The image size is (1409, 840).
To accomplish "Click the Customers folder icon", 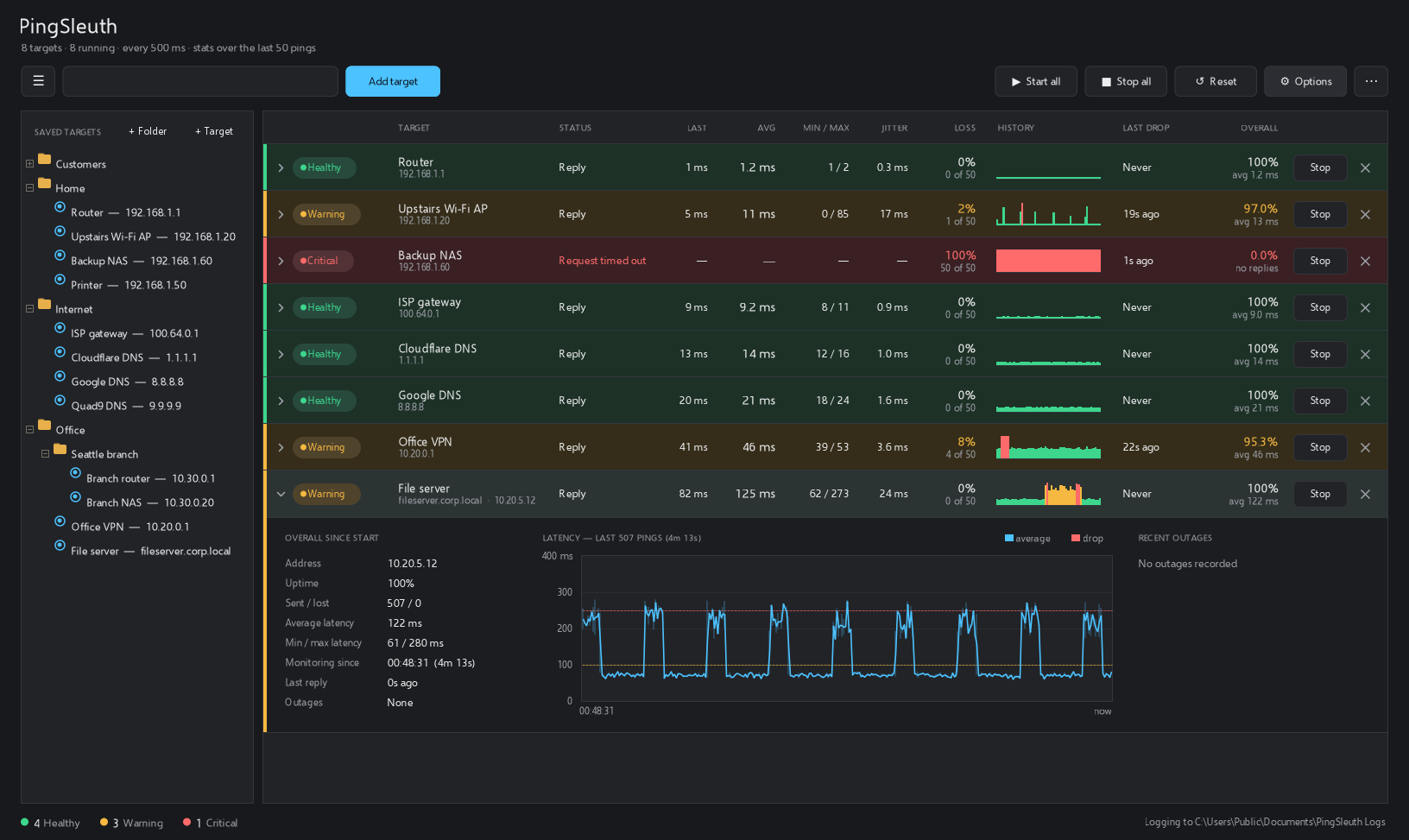I will tap(45, 160).
